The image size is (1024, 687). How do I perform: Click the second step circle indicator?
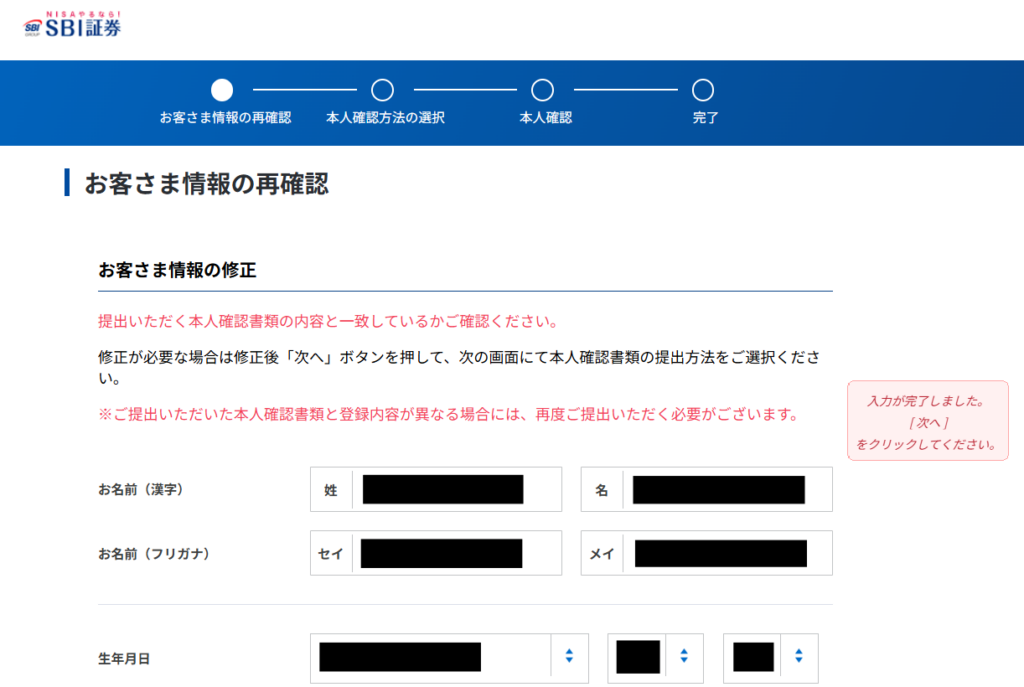382,91
